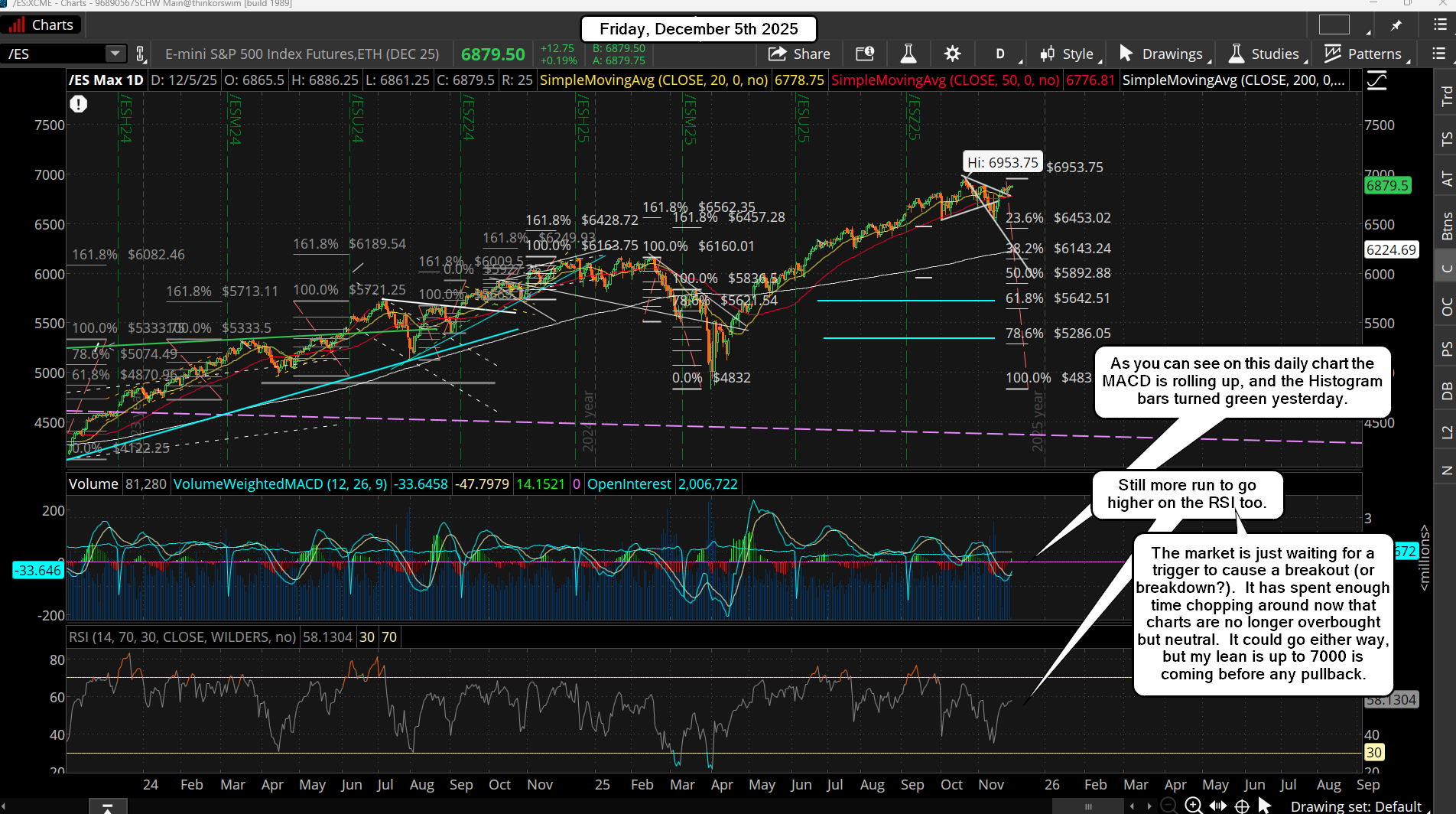Click the pin window icon
The width and height of the screenshot is (1456, 814).
tap(1396, 25)
